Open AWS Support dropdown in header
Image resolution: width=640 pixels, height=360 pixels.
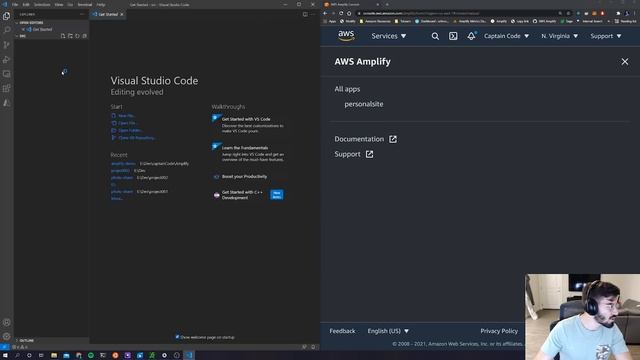coord(606,36)
